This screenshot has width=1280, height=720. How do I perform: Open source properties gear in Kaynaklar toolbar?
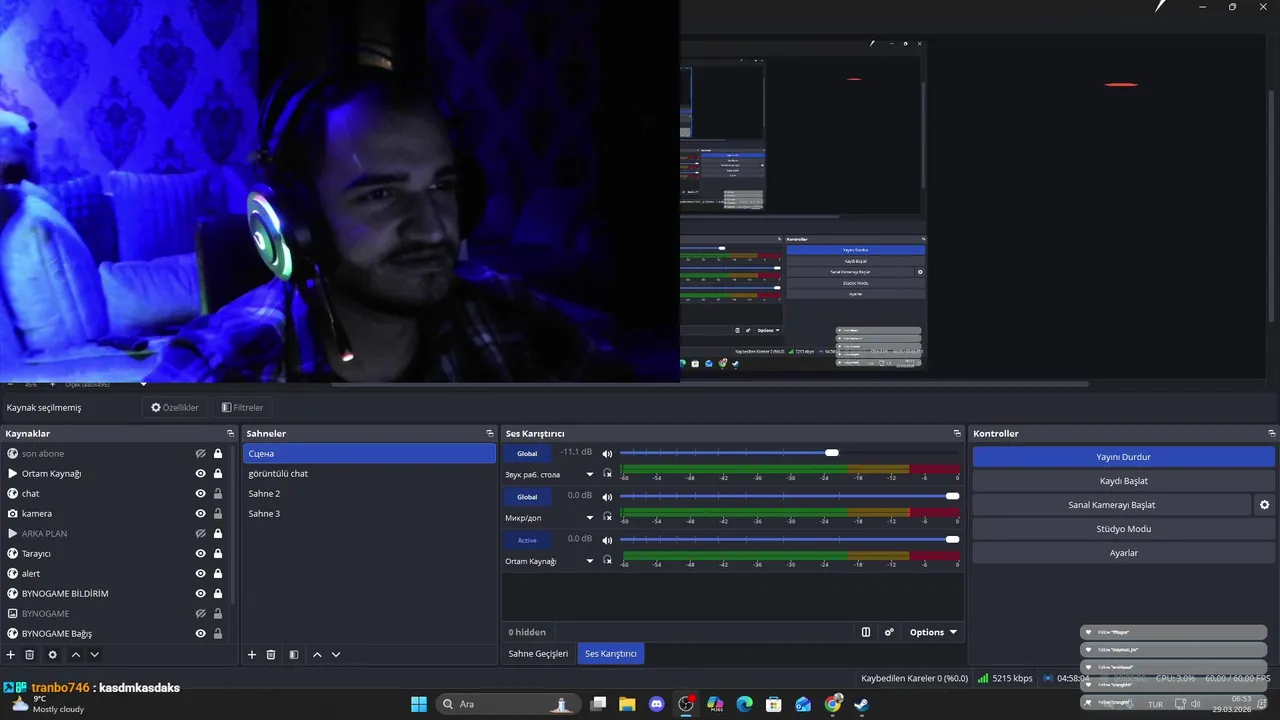52,655
